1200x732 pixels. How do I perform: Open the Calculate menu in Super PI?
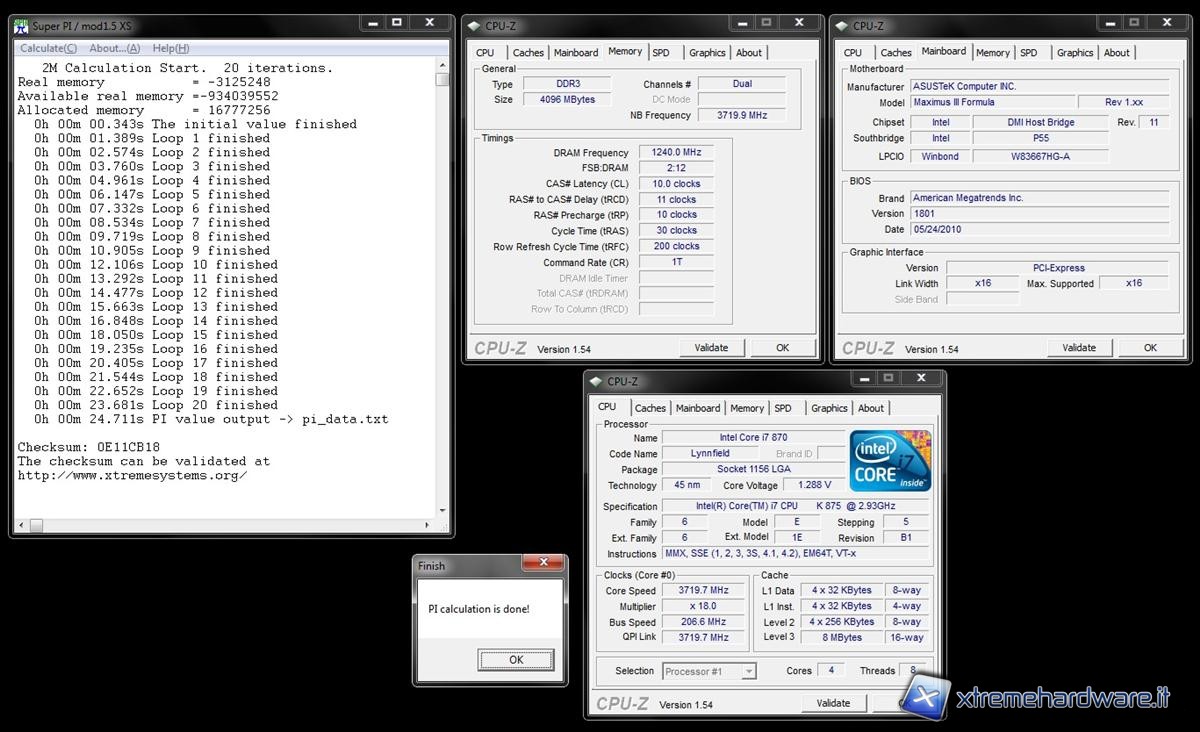[x=48, y=48]
